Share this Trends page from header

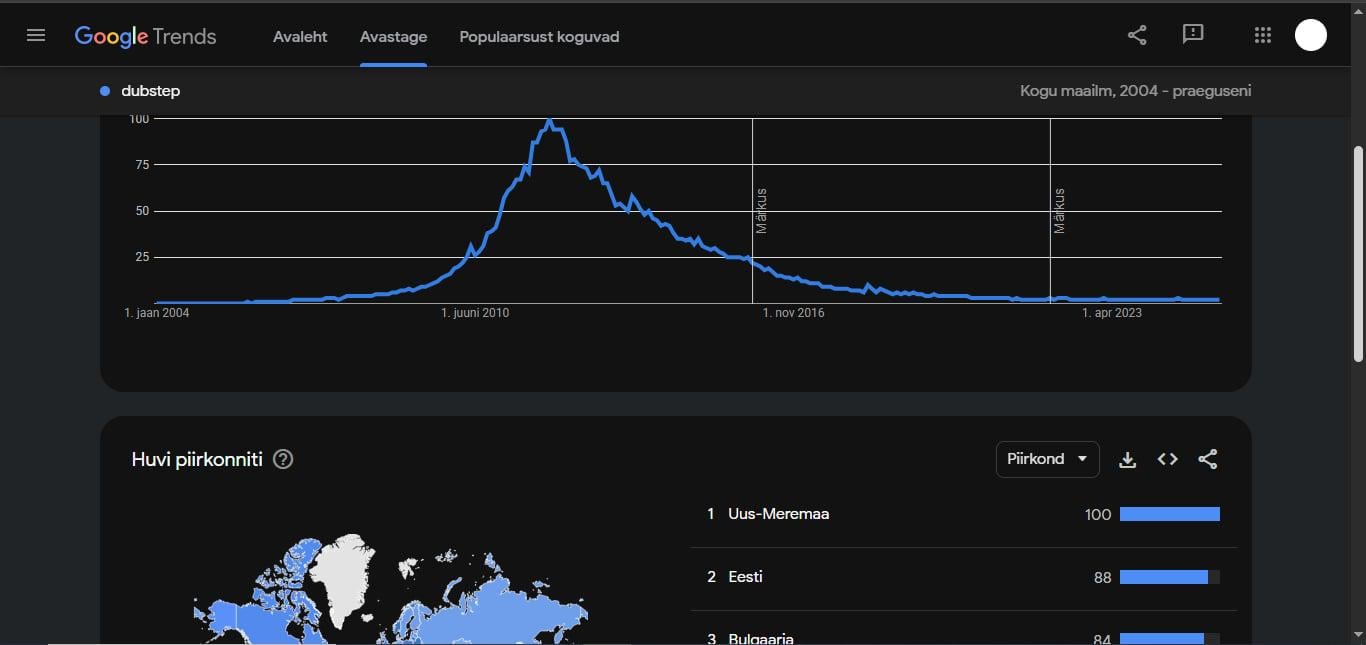pyautogui.click(x=1137, y=35)
